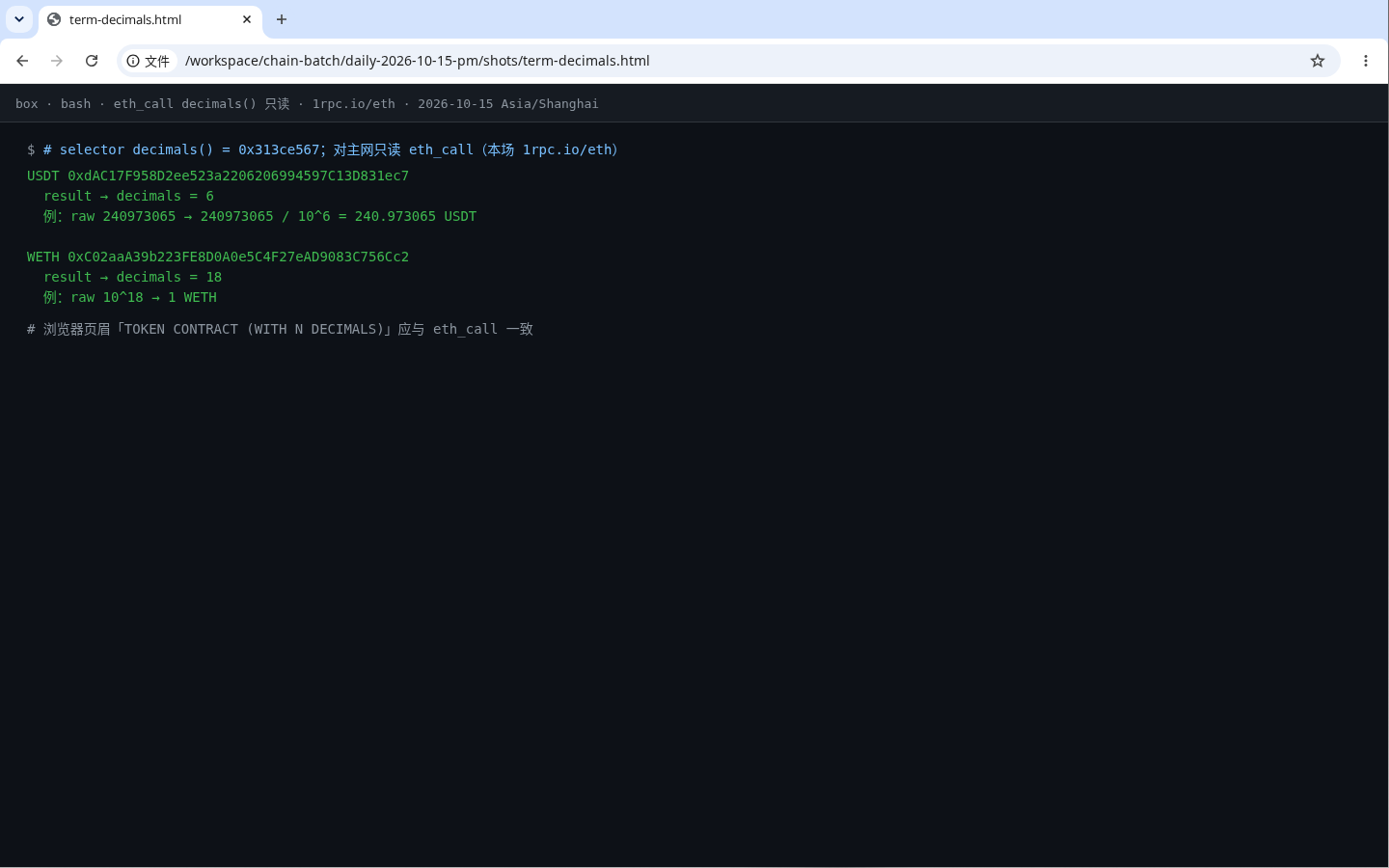Click the forward navigation arrow
This screenshot has height=868, width=1389.
57,61
